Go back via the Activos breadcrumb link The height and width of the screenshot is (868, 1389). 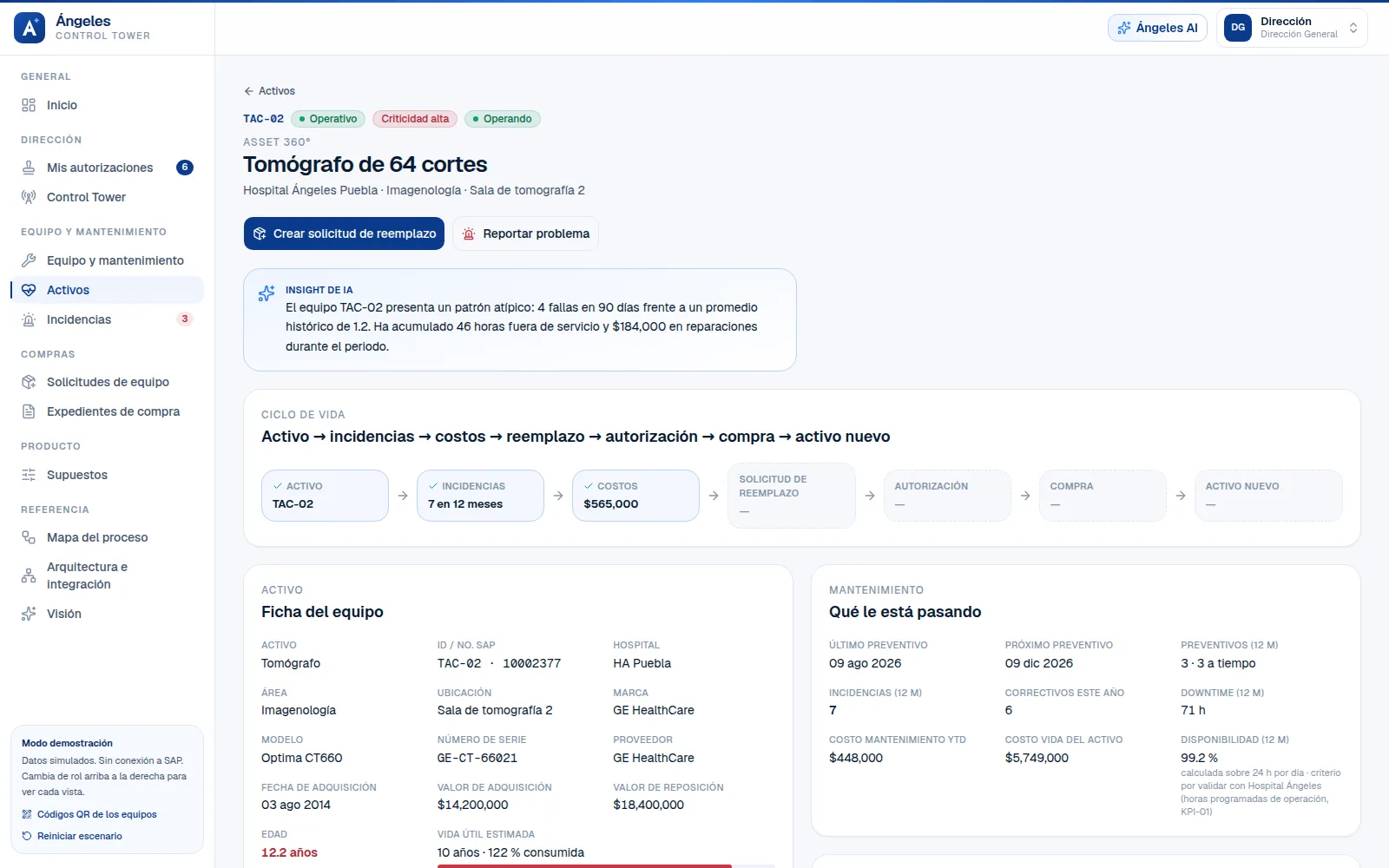[269, 91]
